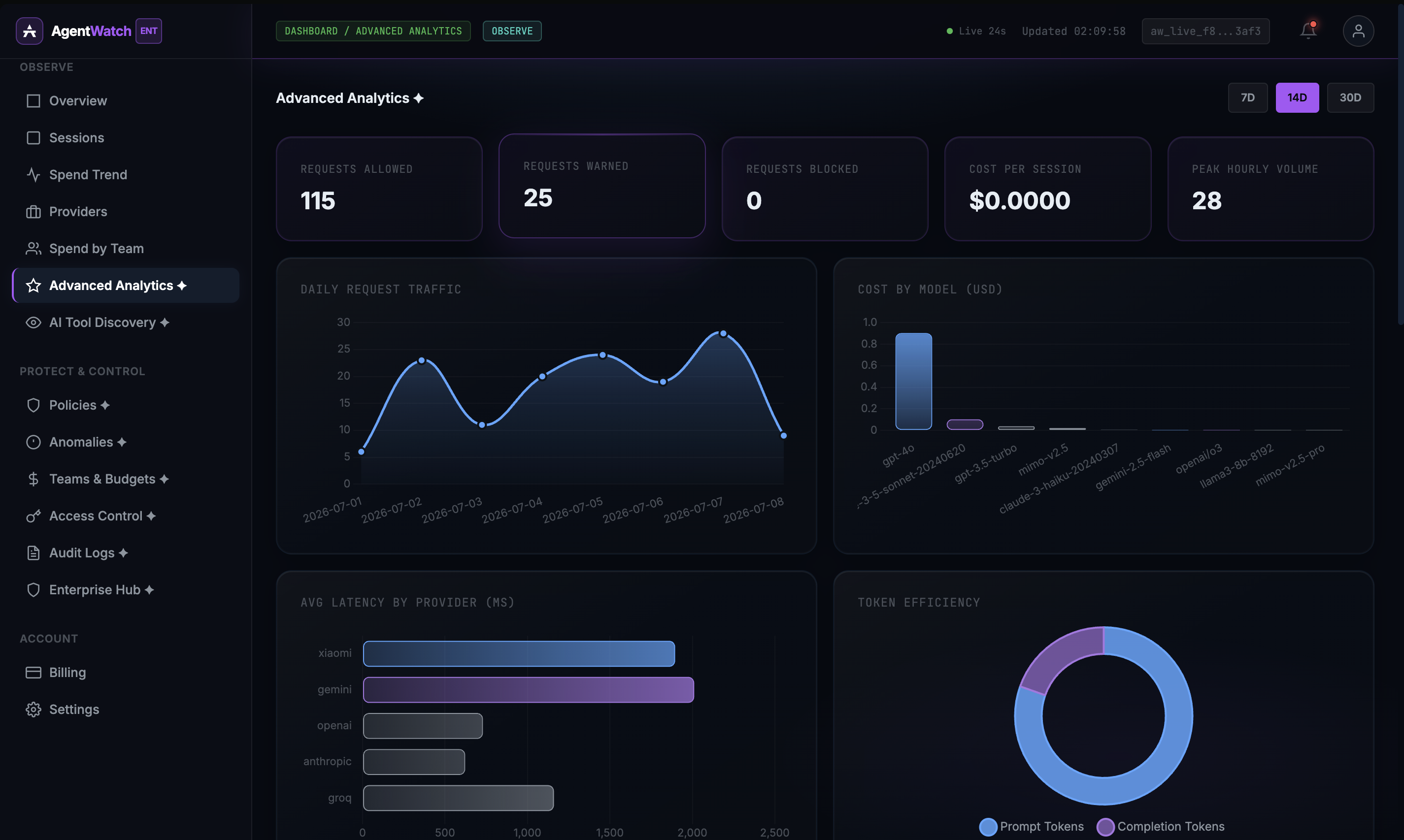Click the Updated 02:09:58 timestamp

(1073, 31)
